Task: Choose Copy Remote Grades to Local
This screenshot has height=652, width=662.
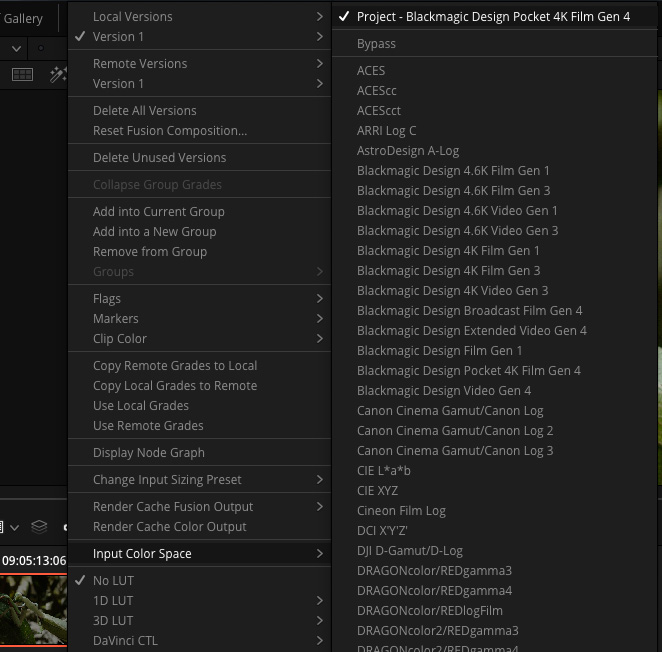Action: pos(199,366)
